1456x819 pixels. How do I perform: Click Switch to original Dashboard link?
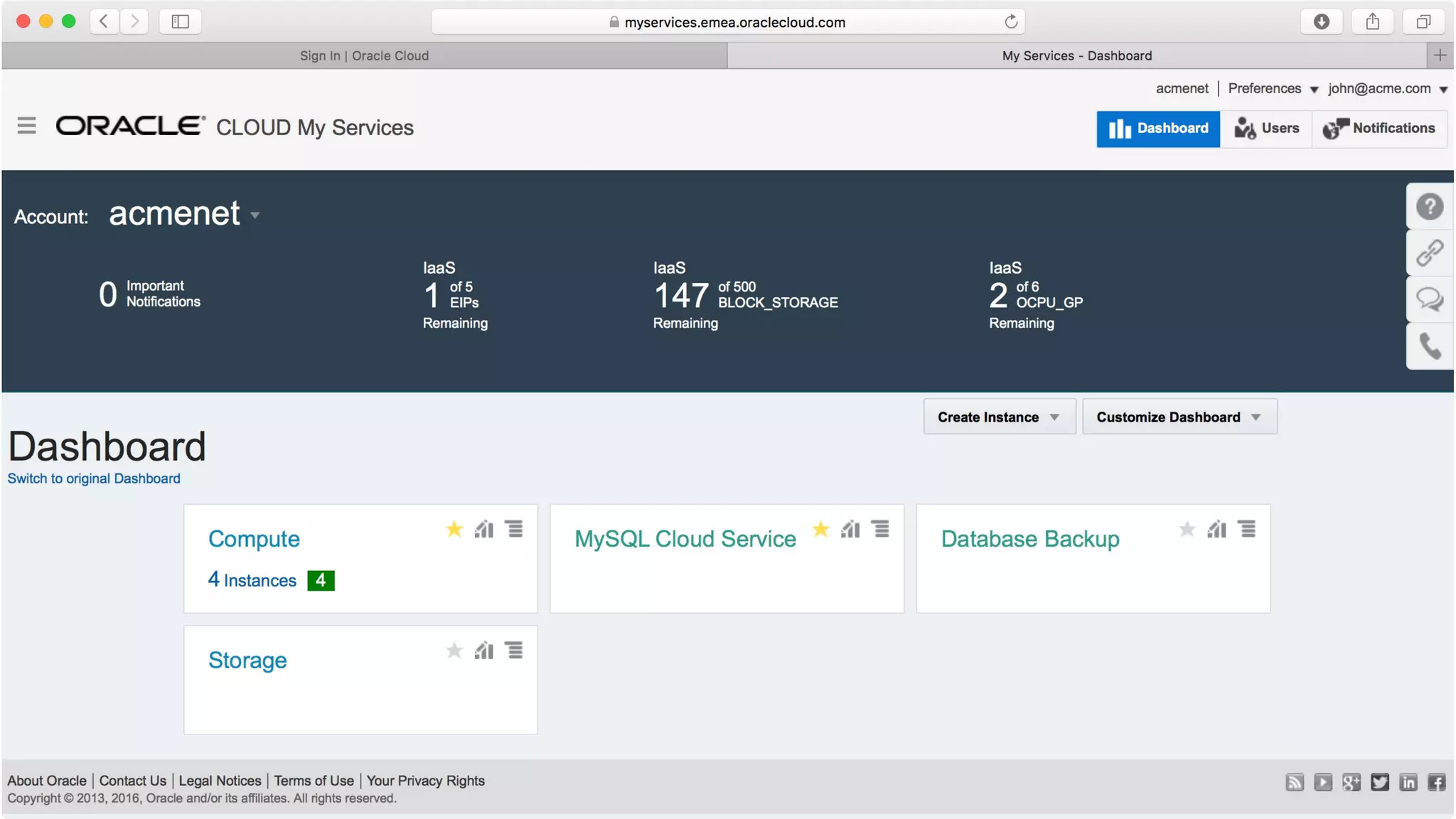[94, 478]
